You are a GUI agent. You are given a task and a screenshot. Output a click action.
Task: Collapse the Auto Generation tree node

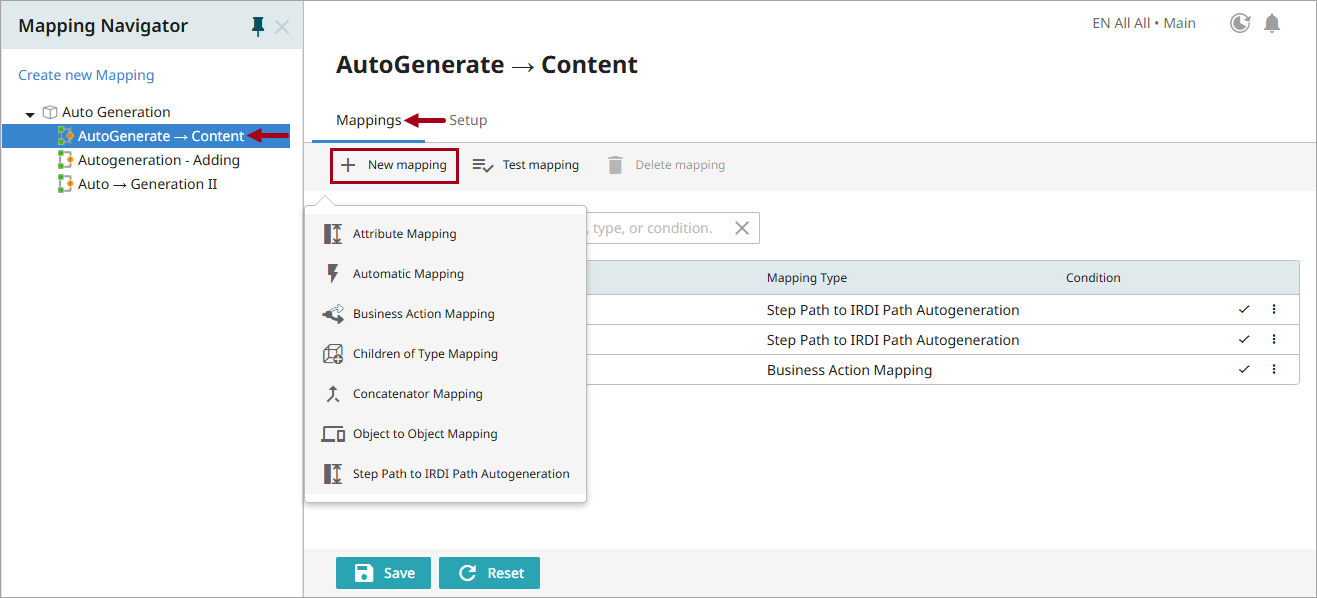point(30,113)
